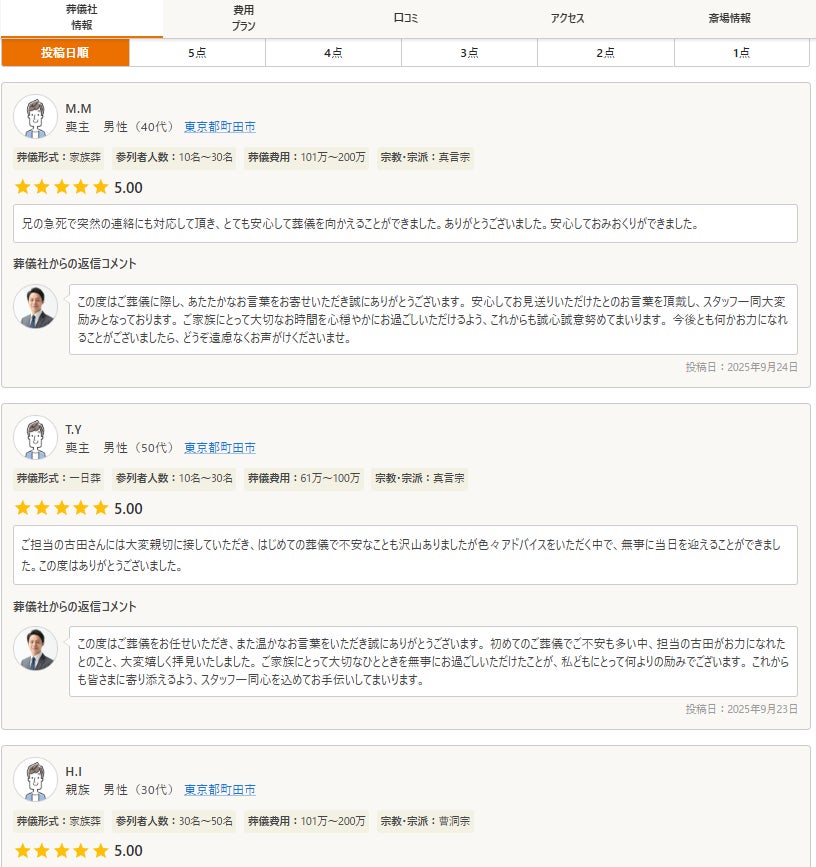This screenshot has width=816, height=867.
Task: Click staff photo in reply to T.Y
Action: (35, 649)
